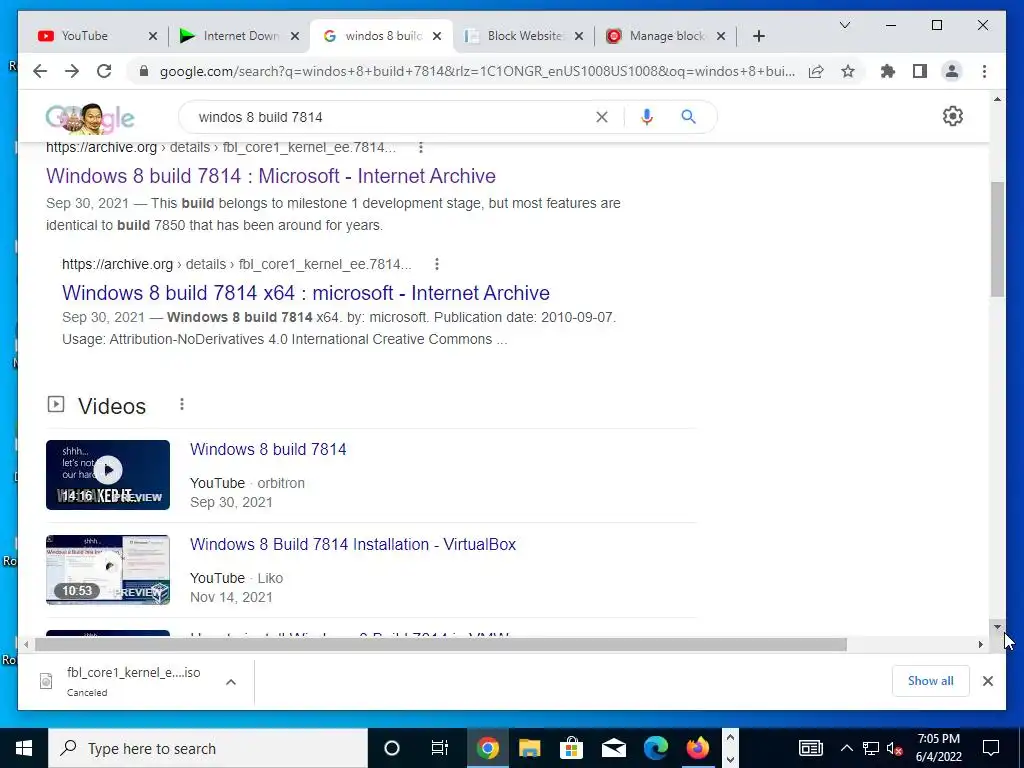
Task: Launch Microsoft Edge from taskbar
Action: [656, 748]
